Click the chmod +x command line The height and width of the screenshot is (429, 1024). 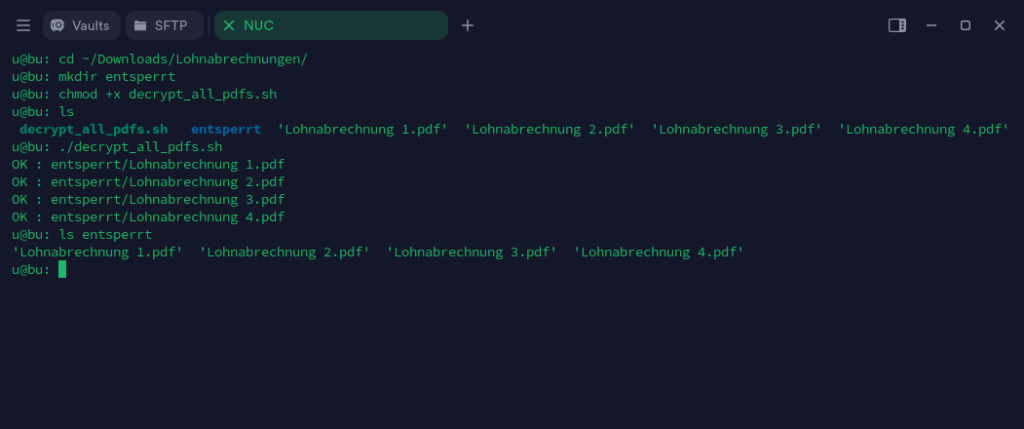pyautogui.click(x=144, y=94)
